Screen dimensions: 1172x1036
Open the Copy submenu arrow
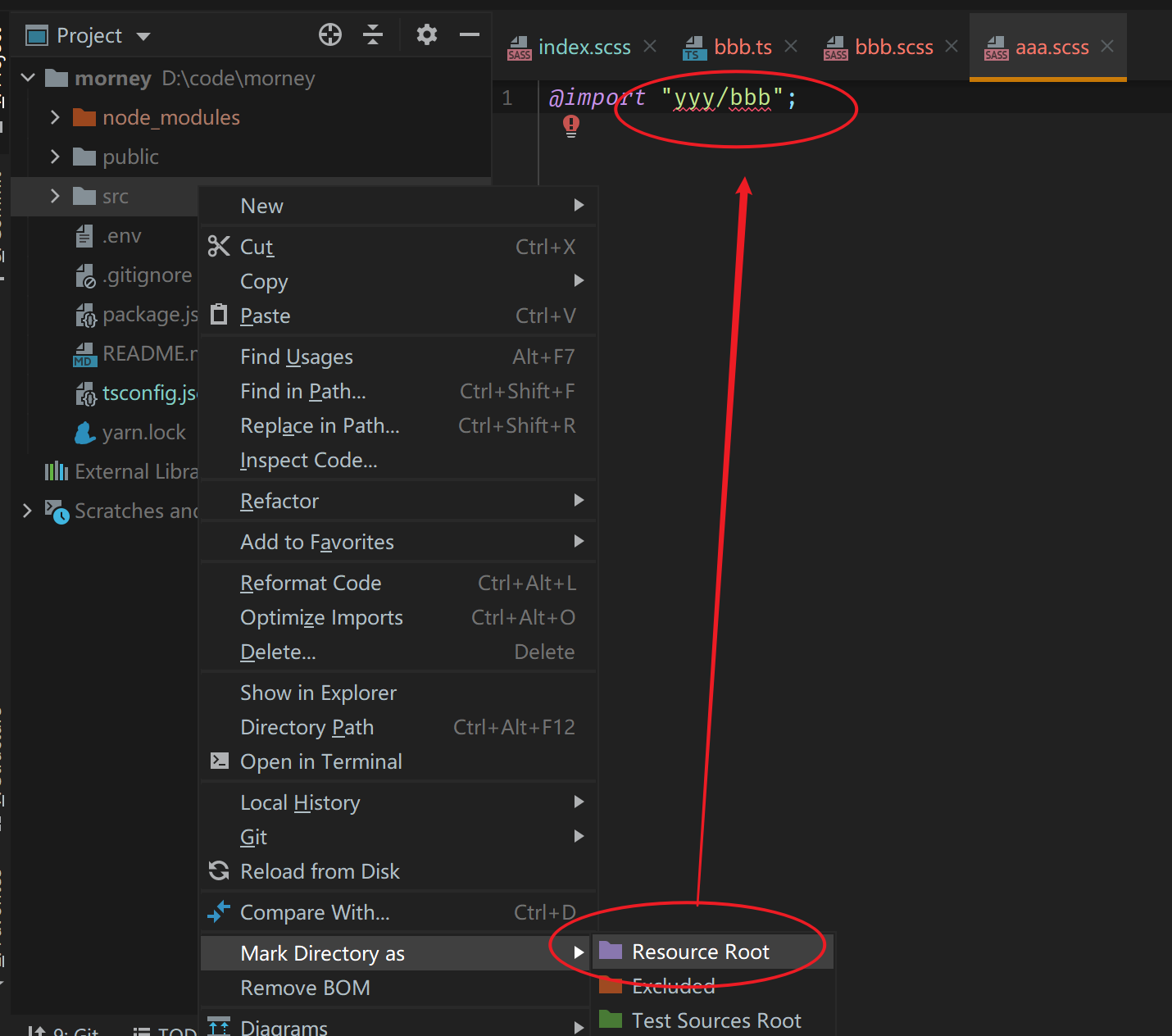pyautogui.click(x=579, y=280)
